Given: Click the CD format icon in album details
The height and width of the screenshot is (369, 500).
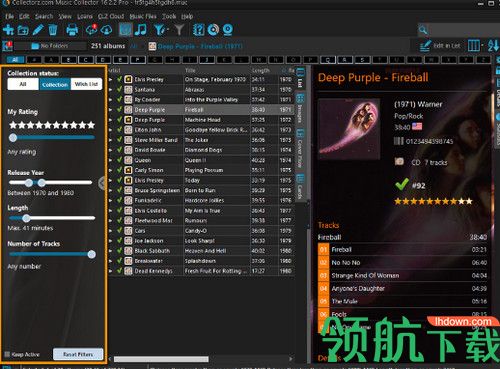Looking at the screenshot, I should (x=399, y=162).
